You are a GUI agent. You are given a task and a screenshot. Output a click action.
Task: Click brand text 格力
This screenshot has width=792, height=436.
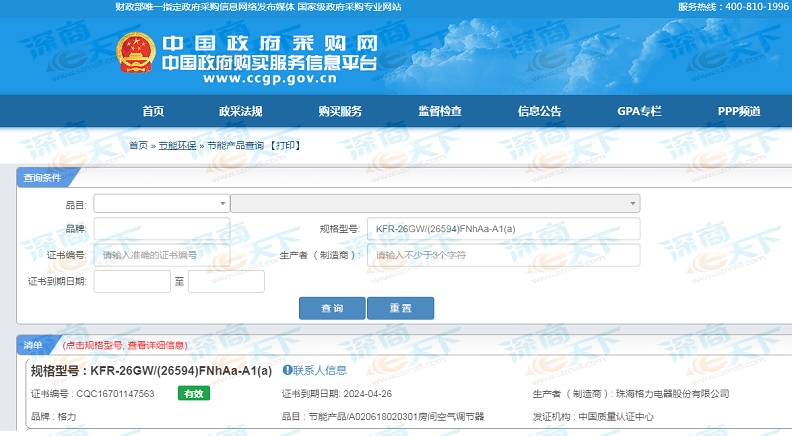(67, 416)
